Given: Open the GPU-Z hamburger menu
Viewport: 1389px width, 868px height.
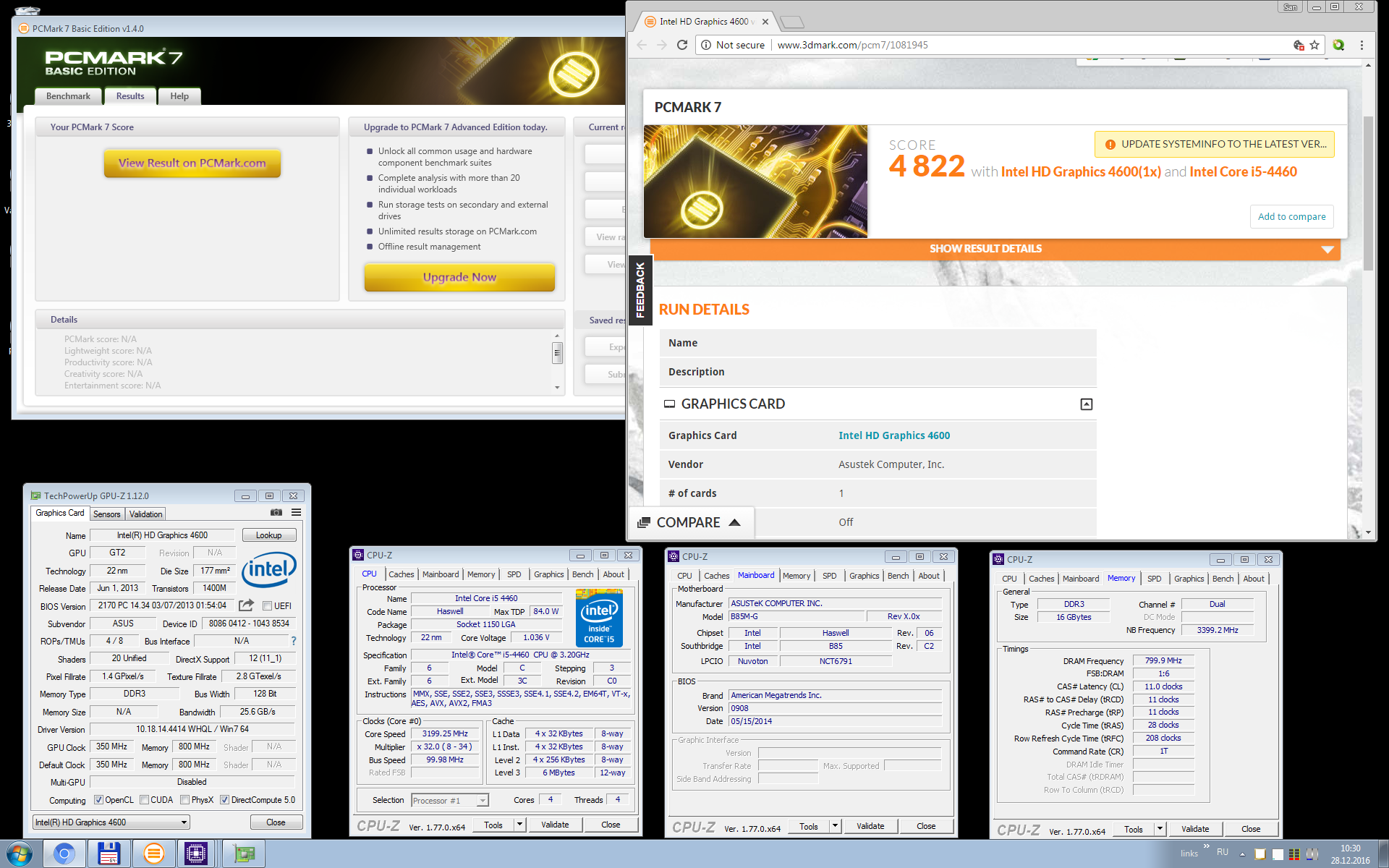Looking at the screenshot, I should click(296, 512).
